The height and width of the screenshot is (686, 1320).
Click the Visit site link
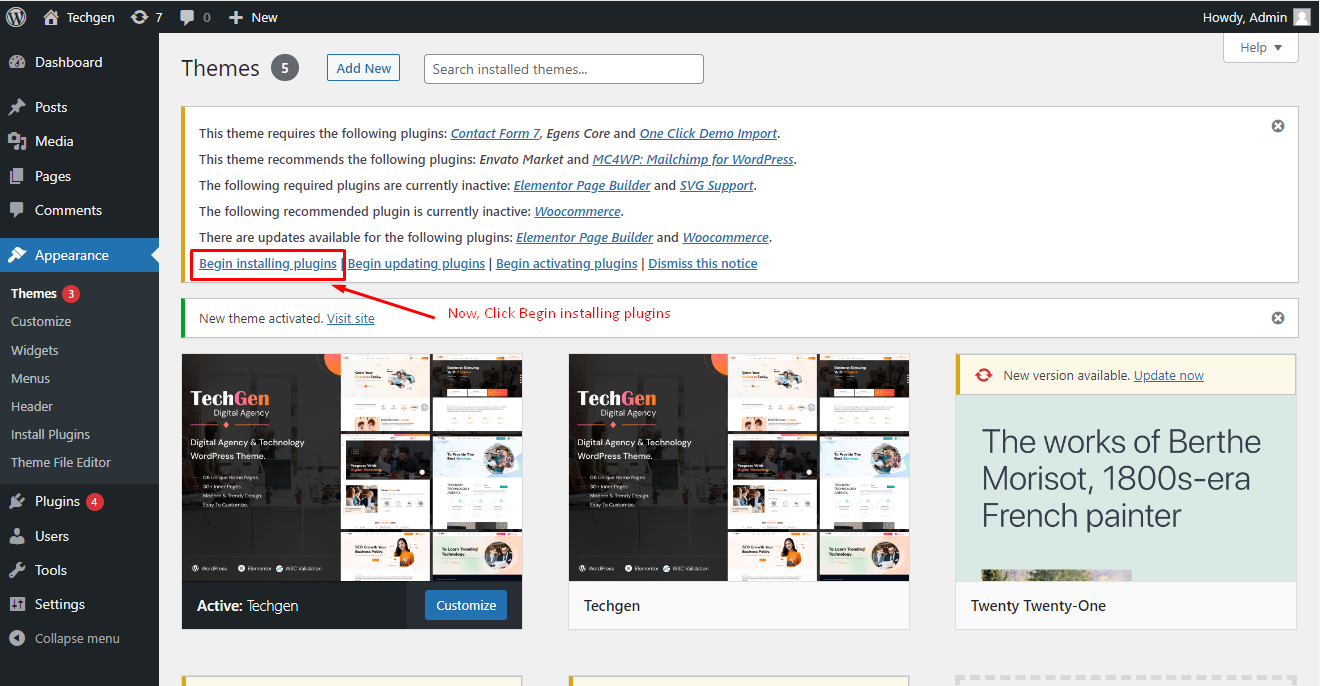coord(350,318)
